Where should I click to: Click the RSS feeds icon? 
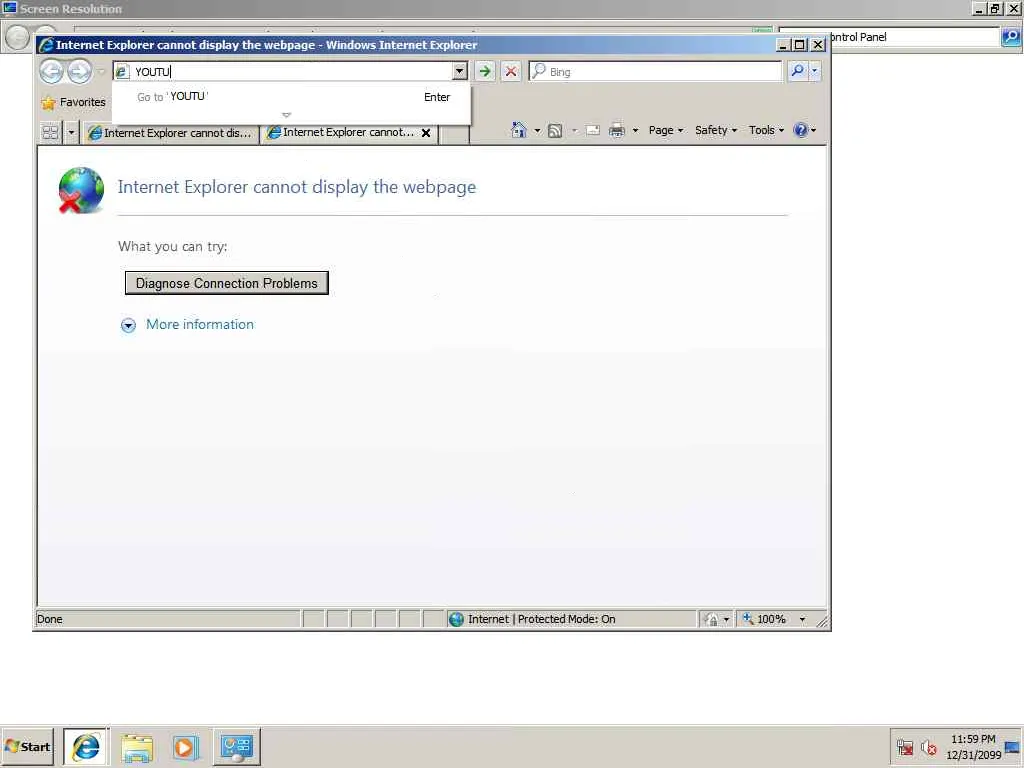[x=554, y=131]
